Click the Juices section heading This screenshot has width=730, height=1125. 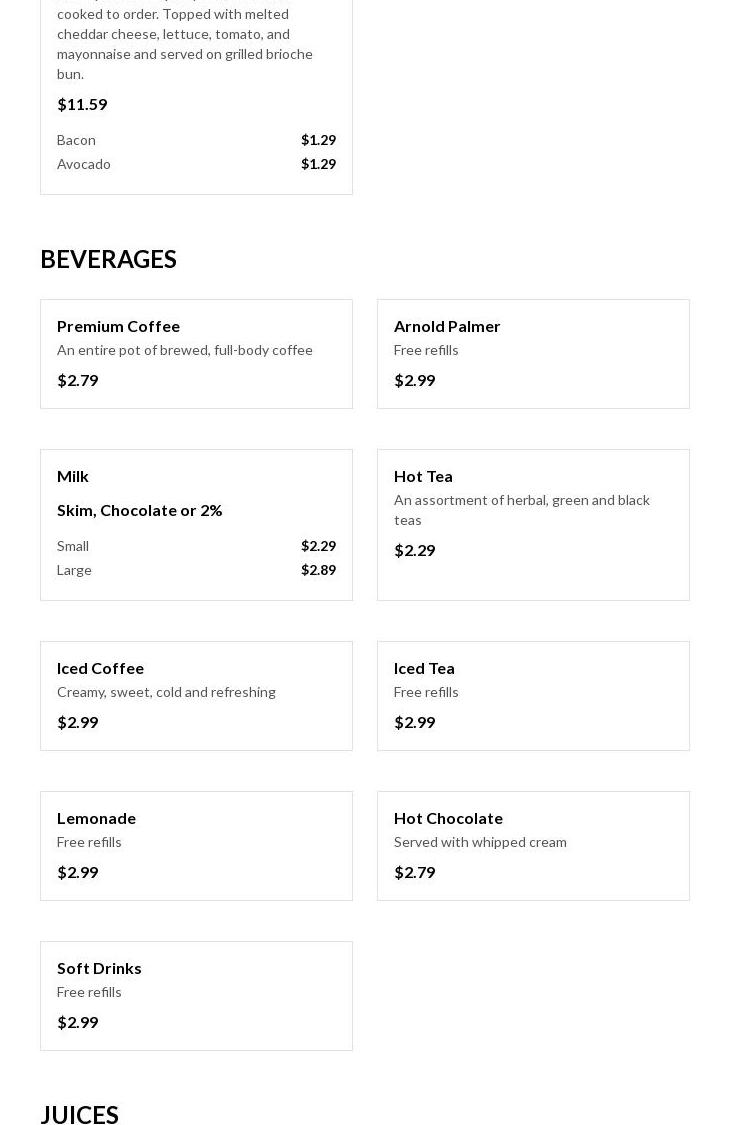79,1114
